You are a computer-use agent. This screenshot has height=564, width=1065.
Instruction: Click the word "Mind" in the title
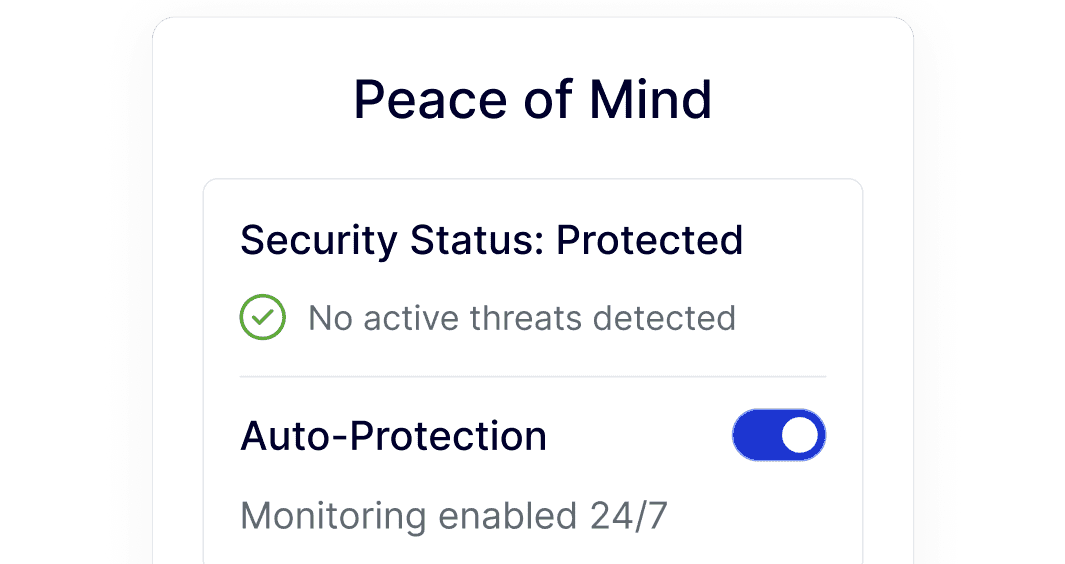pyautogui.click(x=650, y=99)
